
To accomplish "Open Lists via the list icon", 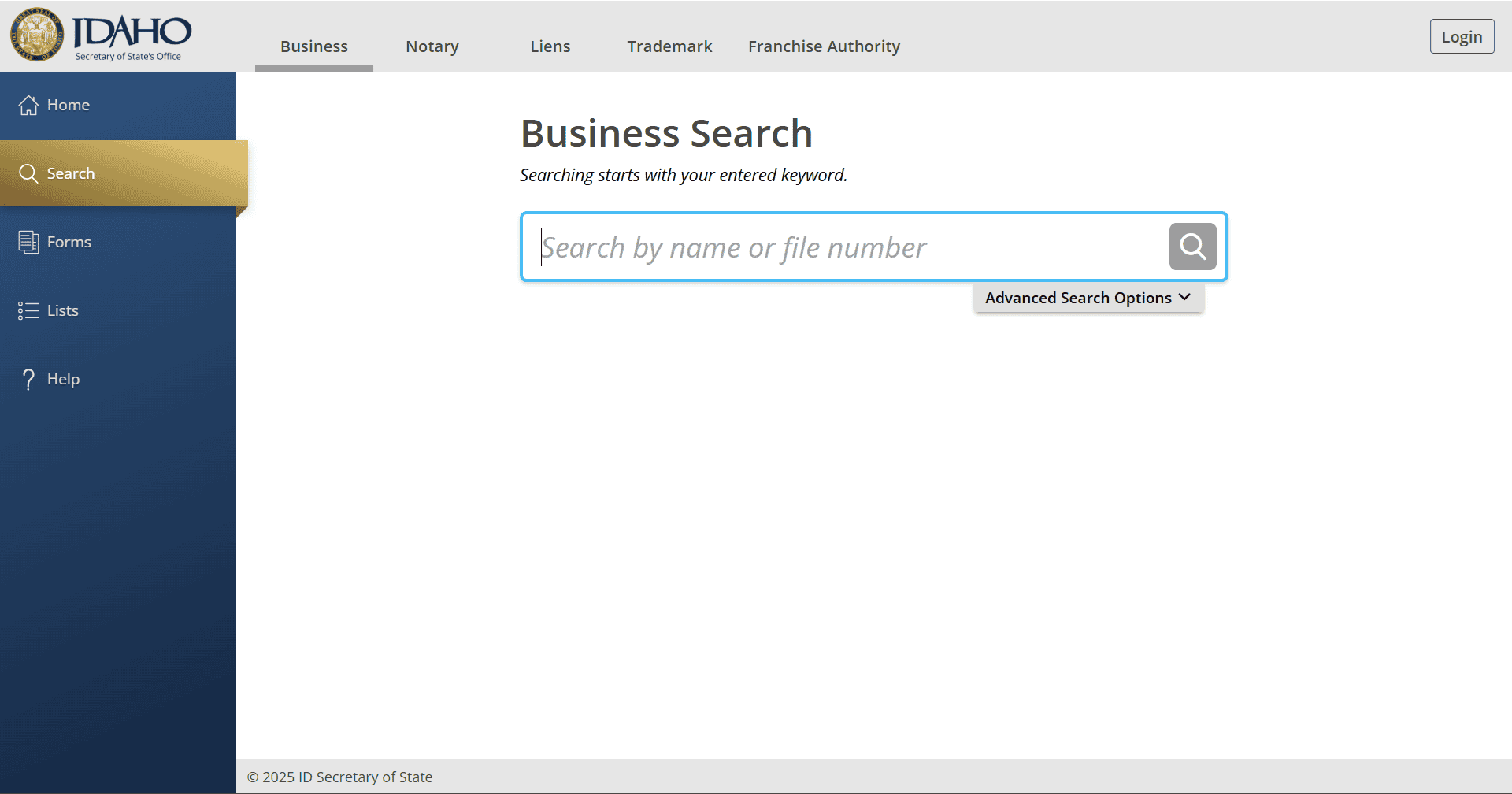I will [28, 310].
